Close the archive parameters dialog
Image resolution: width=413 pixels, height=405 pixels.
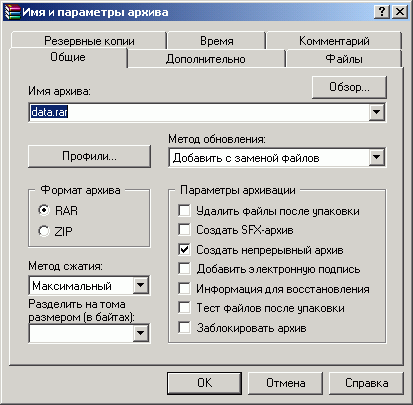coord(400,12)
